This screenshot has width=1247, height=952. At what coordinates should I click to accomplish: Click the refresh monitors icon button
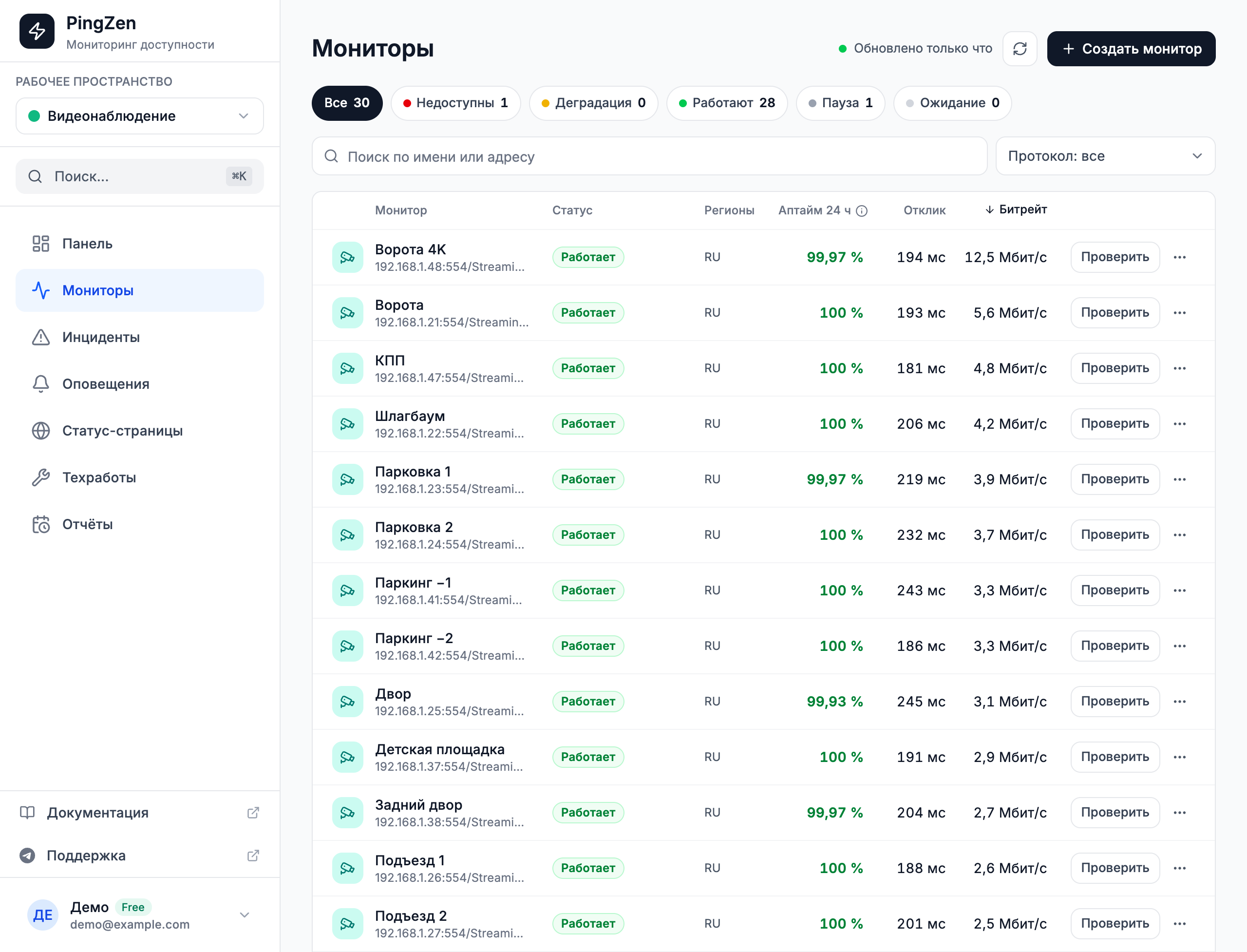click(1020, 49)
